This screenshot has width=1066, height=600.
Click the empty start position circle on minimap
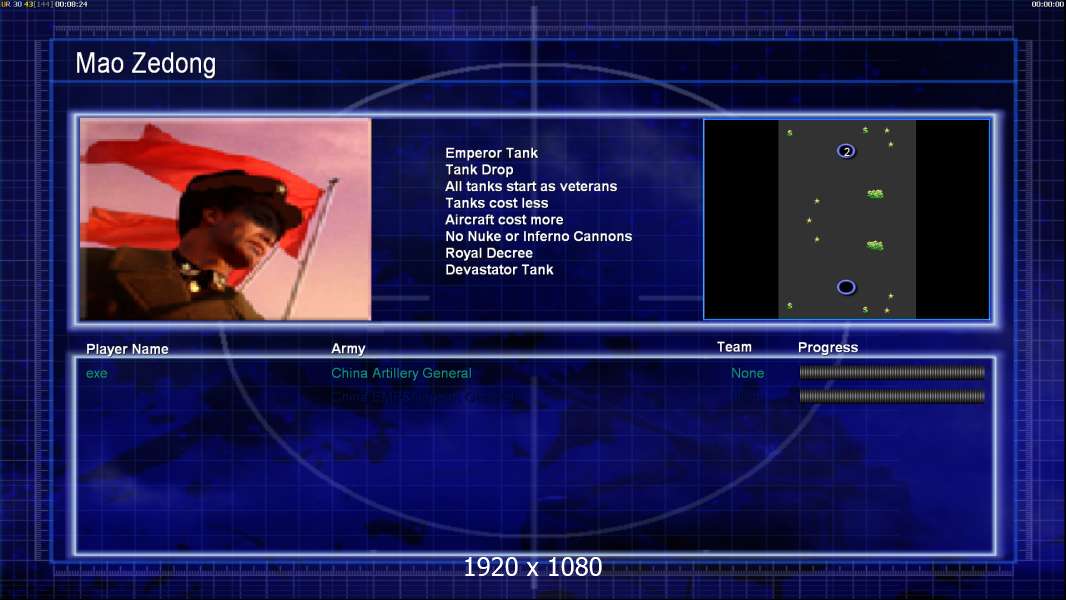click(846, 287)
